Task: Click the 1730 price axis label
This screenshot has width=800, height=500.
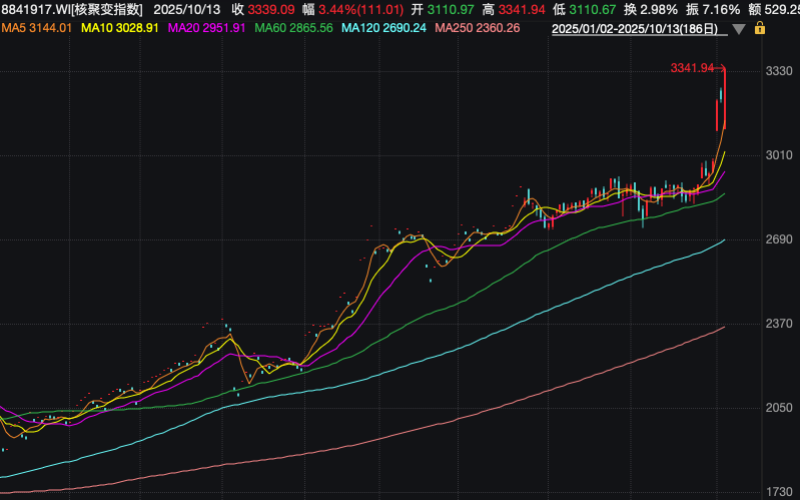Action: click(779, 492)
